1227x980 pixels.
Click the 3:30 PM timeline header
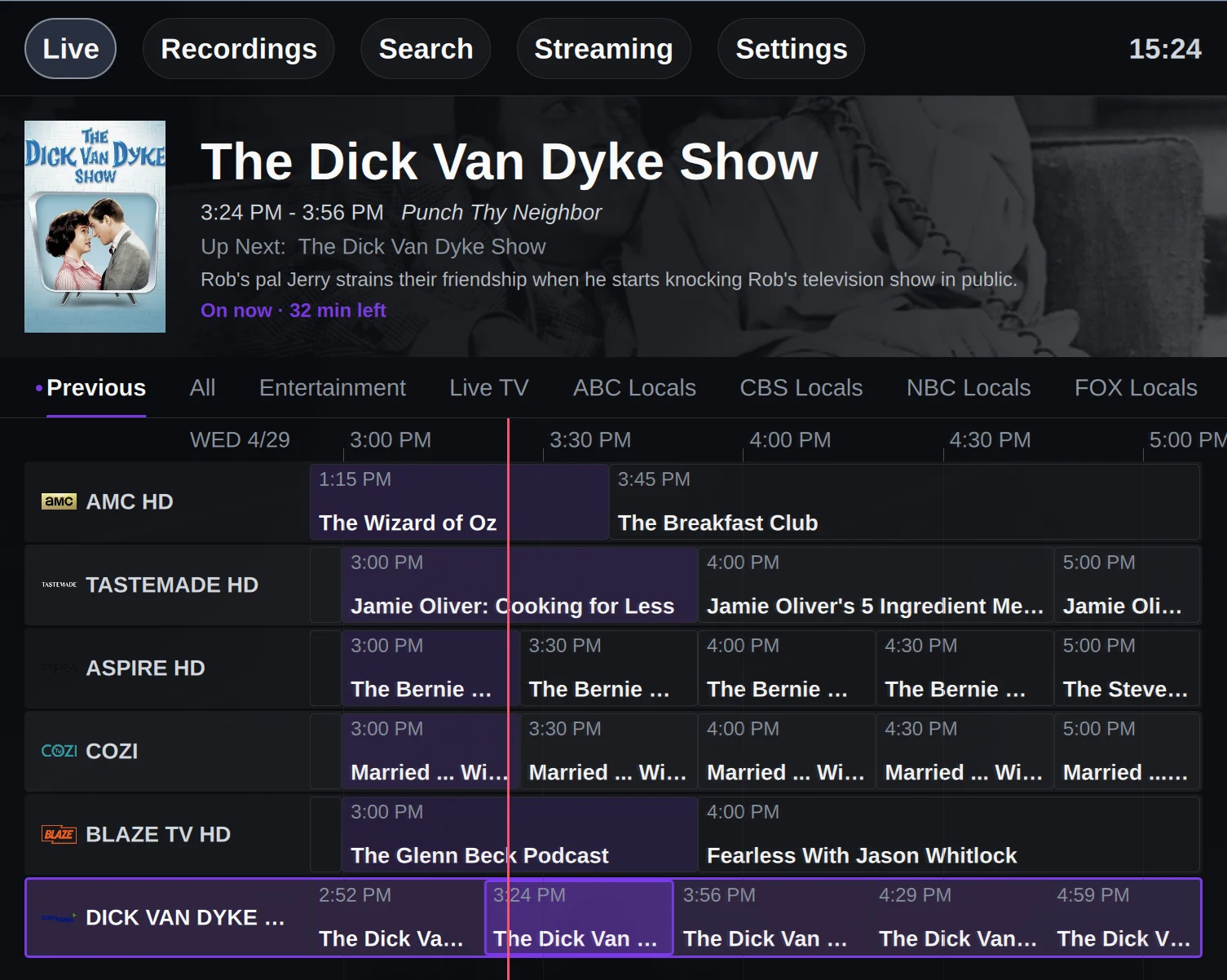tap(590, 440)
